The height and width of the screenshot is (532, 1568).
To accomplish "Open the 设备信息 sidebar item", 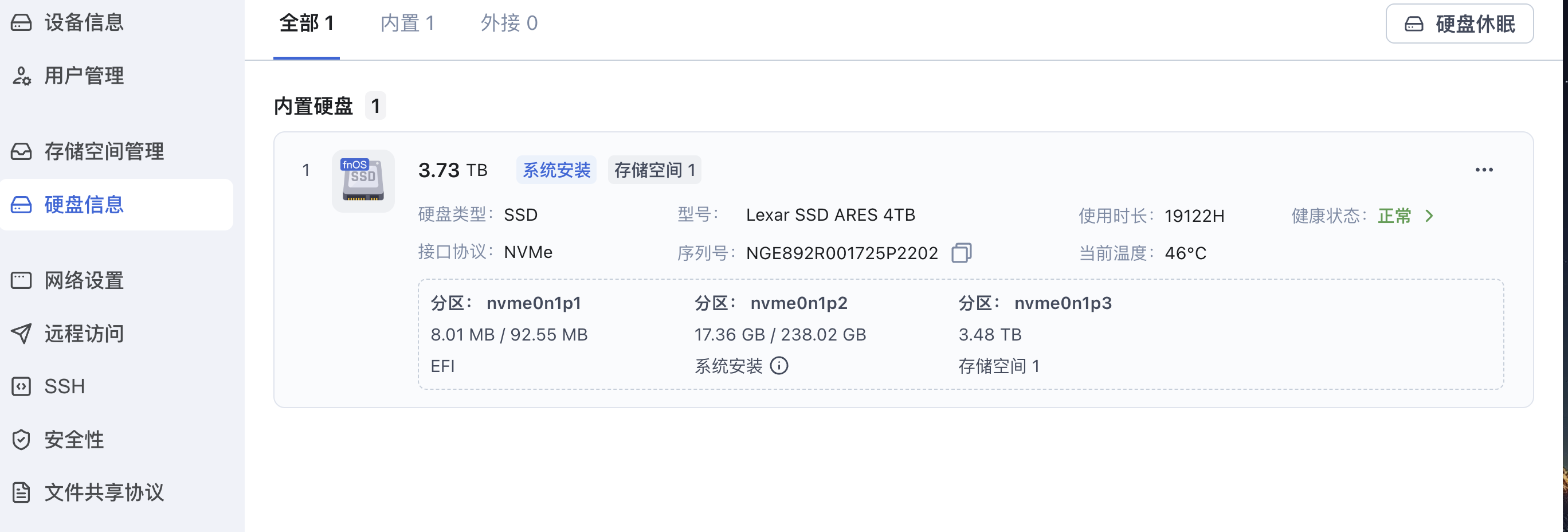I will [x=84, y=22].
